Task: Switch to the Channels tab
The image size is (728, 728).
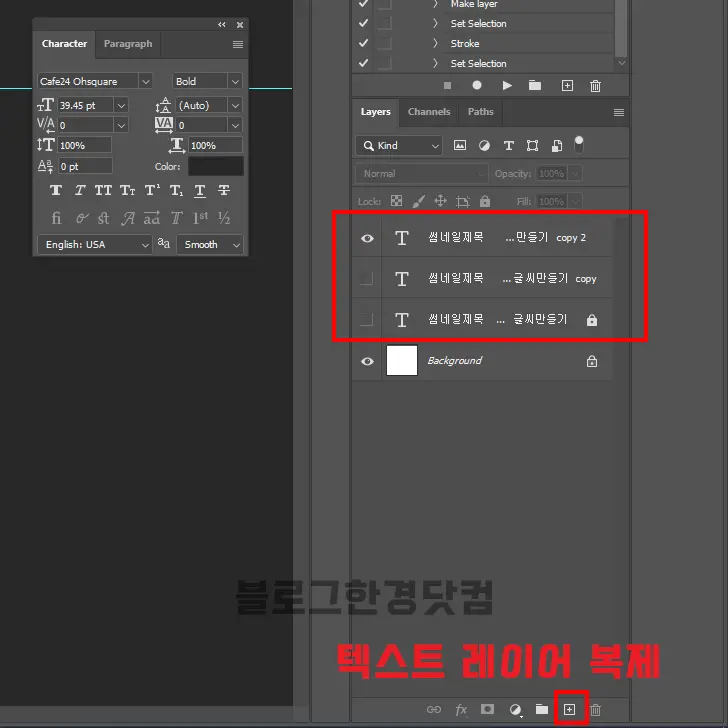Action: point(429,112)
